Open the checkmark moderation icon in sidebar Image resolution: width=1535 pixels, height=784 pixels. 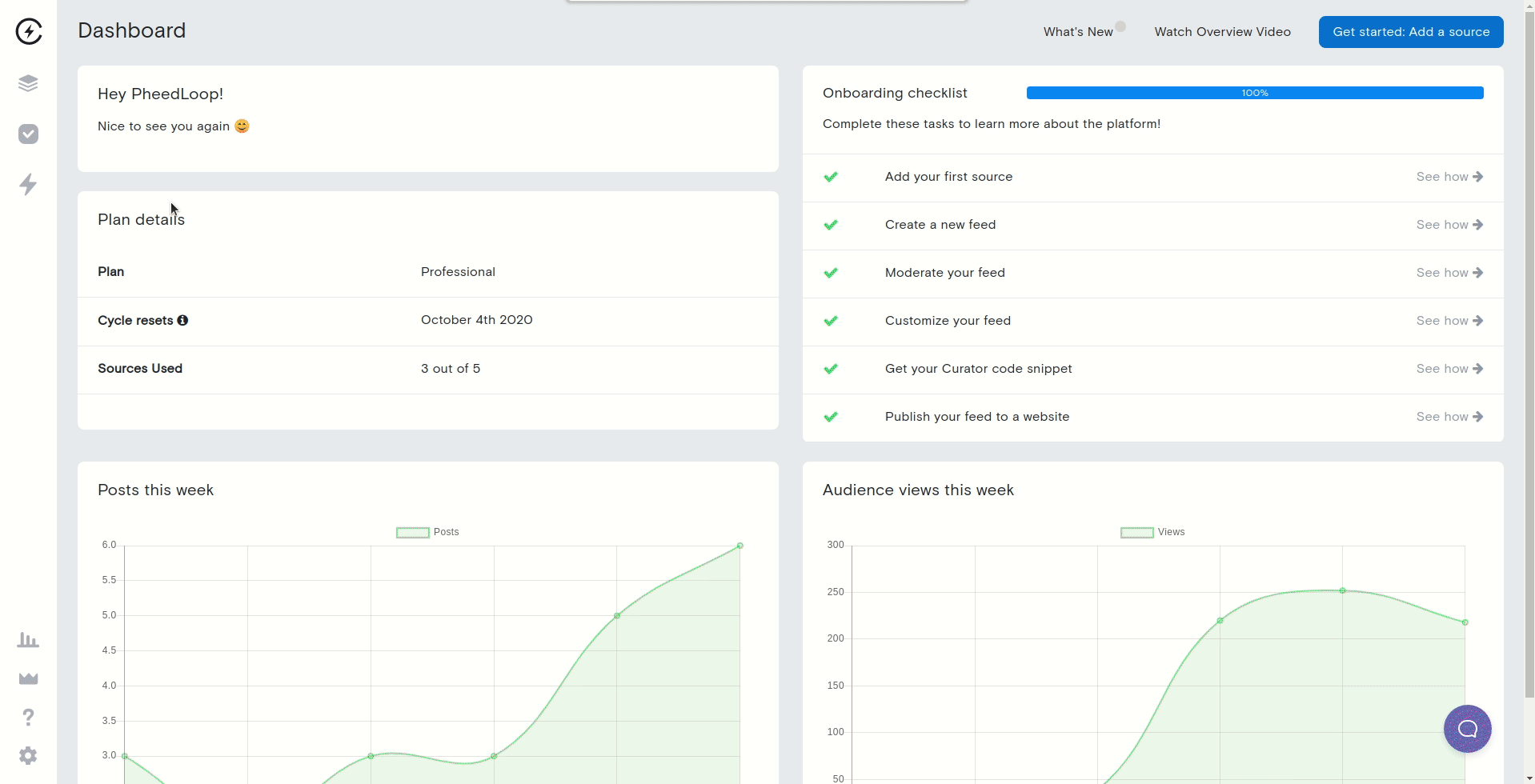click(x=28, y=134)
